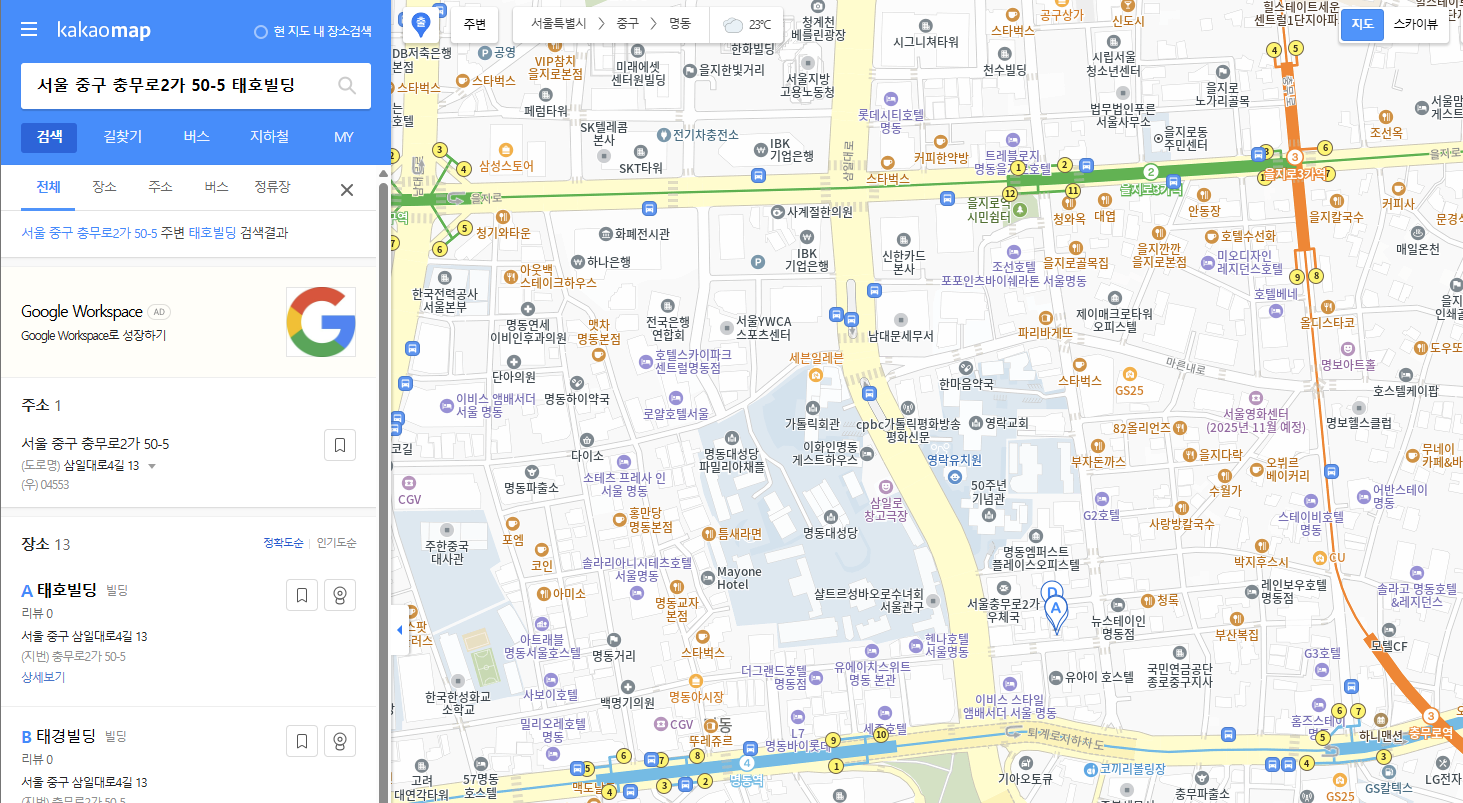This screenshot has width=1463, height=803.
Task: Switch map to 스카이뷰 mode
Action: pyautogui.click(x=1415, y=25)
